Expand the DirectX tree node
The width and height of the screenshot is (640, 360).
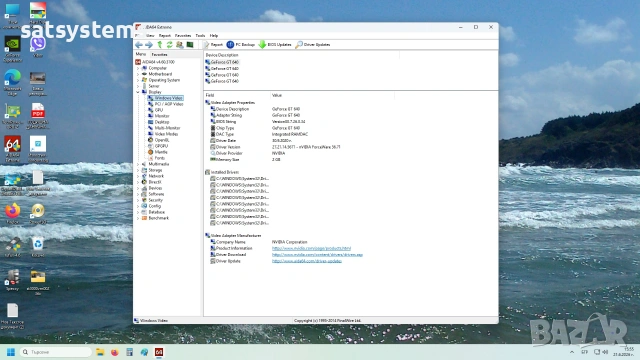138,182
